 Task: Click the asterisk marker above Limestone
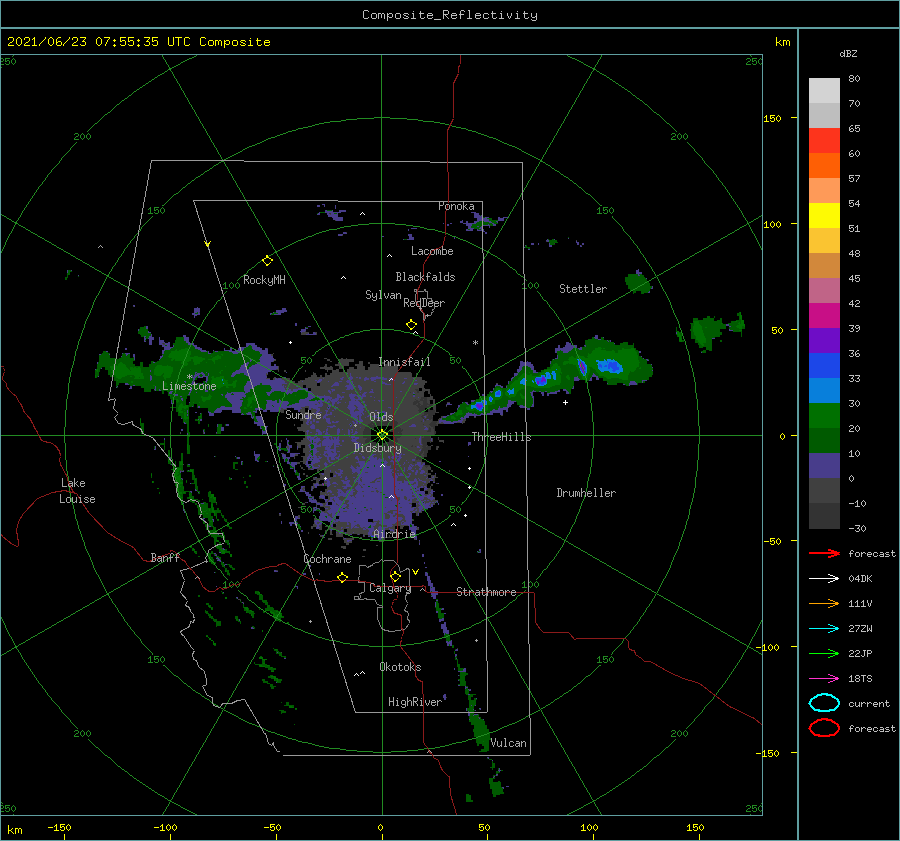tap(189, 377)
